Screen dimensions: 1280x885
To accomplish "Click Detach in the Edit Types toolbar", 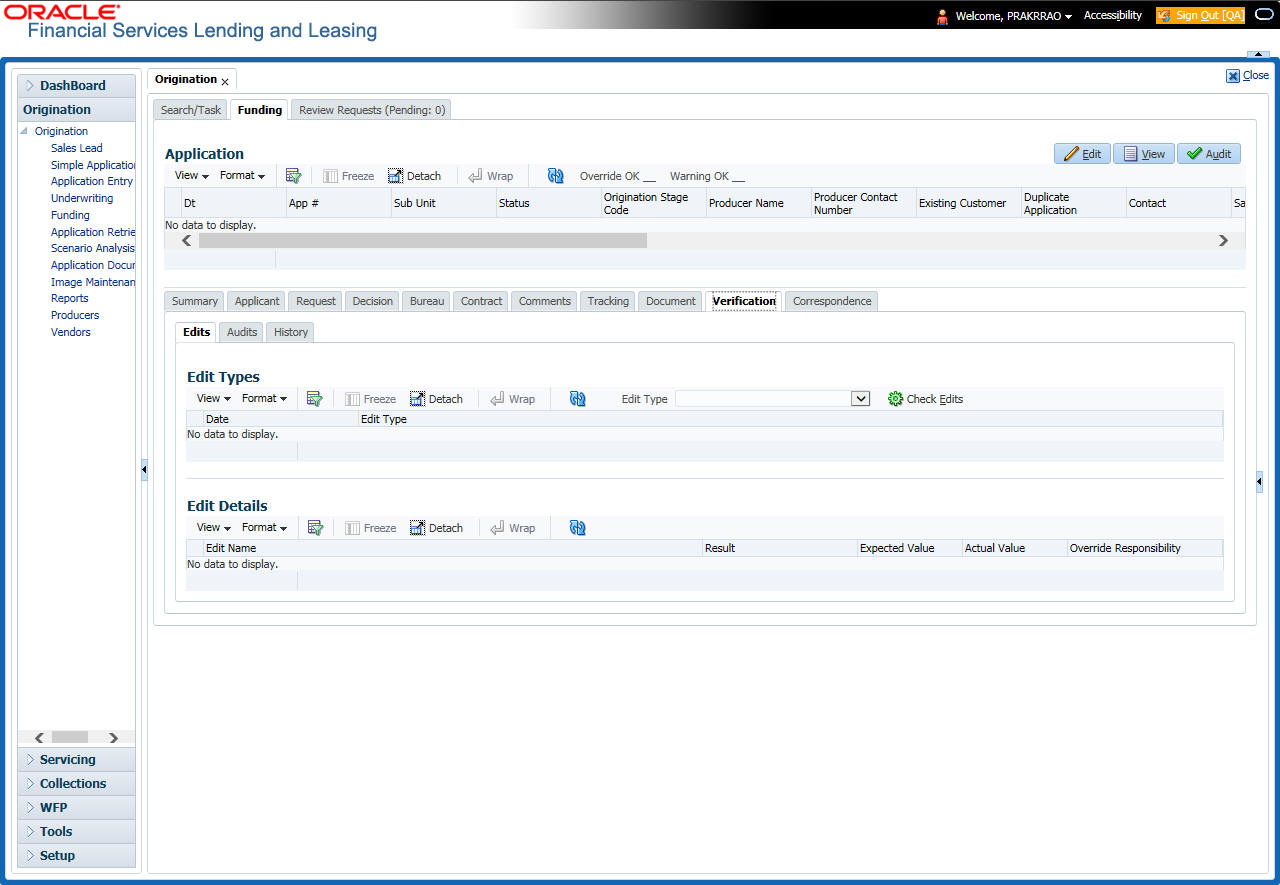I will 436,399.
